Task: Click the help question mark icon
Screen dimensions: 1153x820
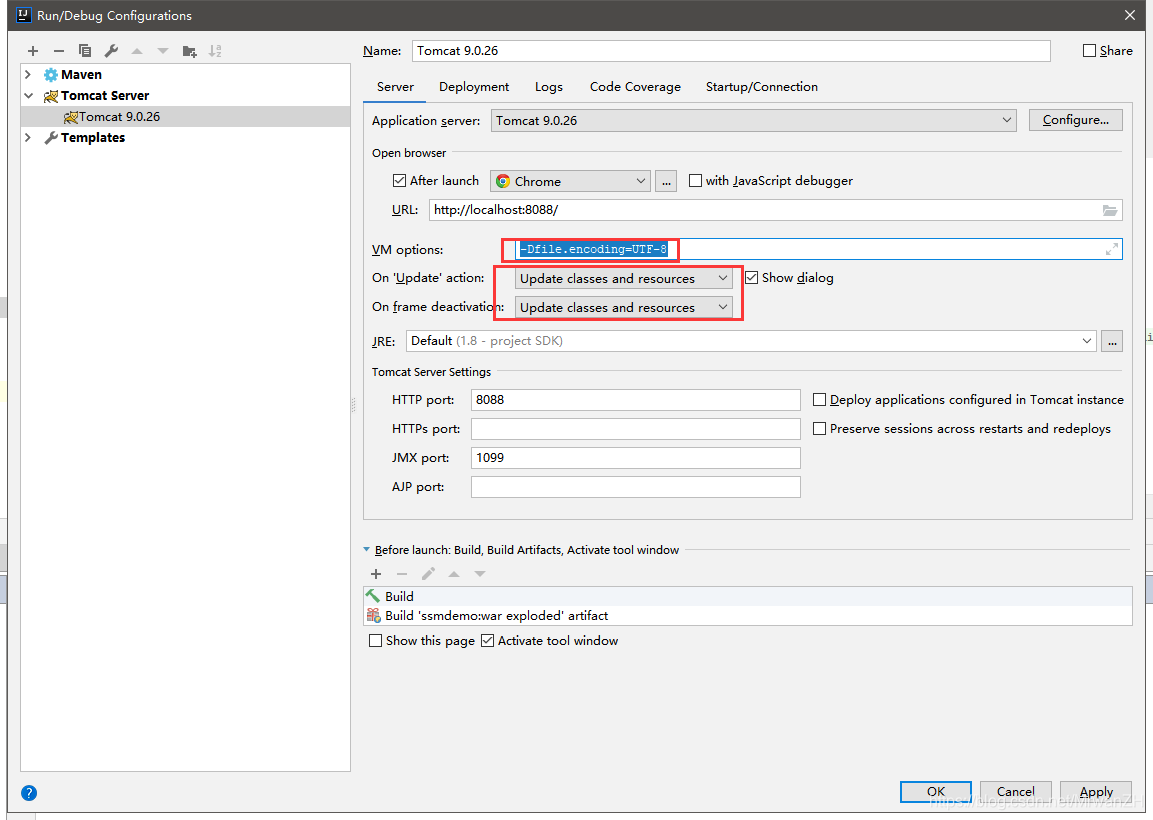Action: tap(29, 793)
